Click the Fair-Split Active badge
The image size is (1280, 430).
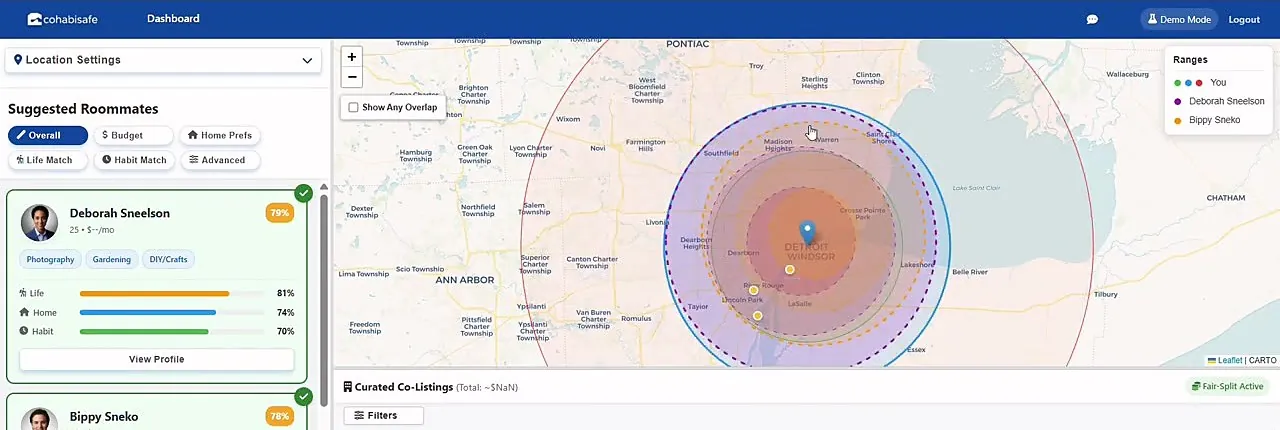[1226, 387]
